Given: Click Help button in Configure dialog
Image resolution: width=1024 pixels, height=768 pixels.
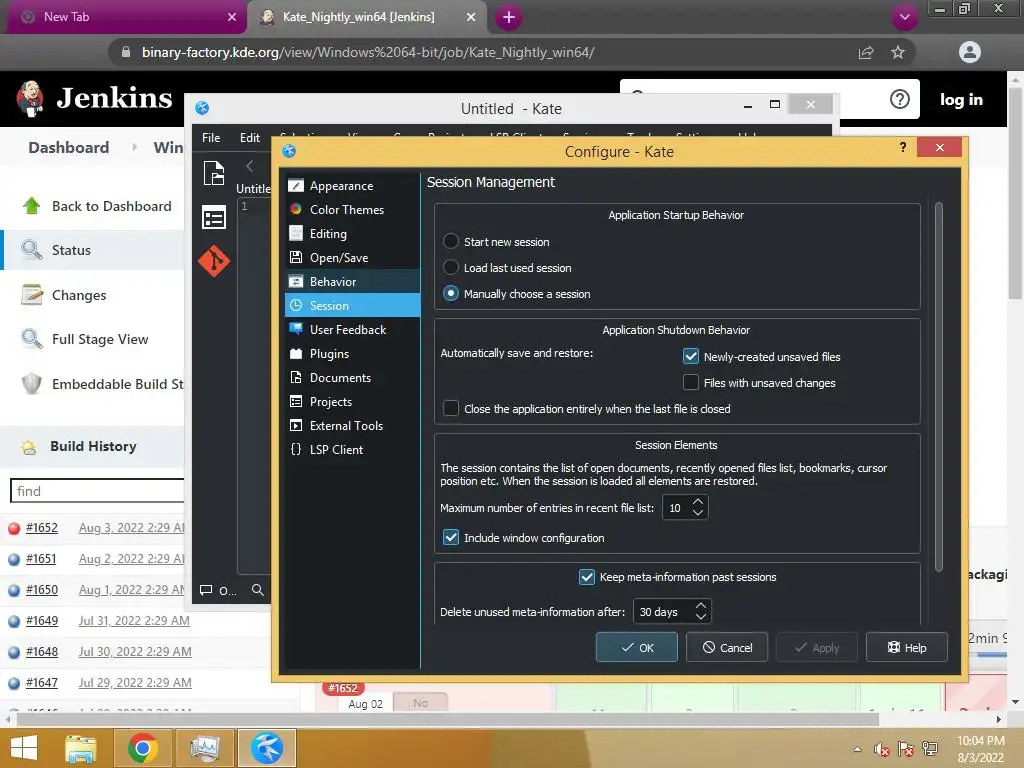Looking at the screenshot, I should pyautogui.click(x=907, y=647).
